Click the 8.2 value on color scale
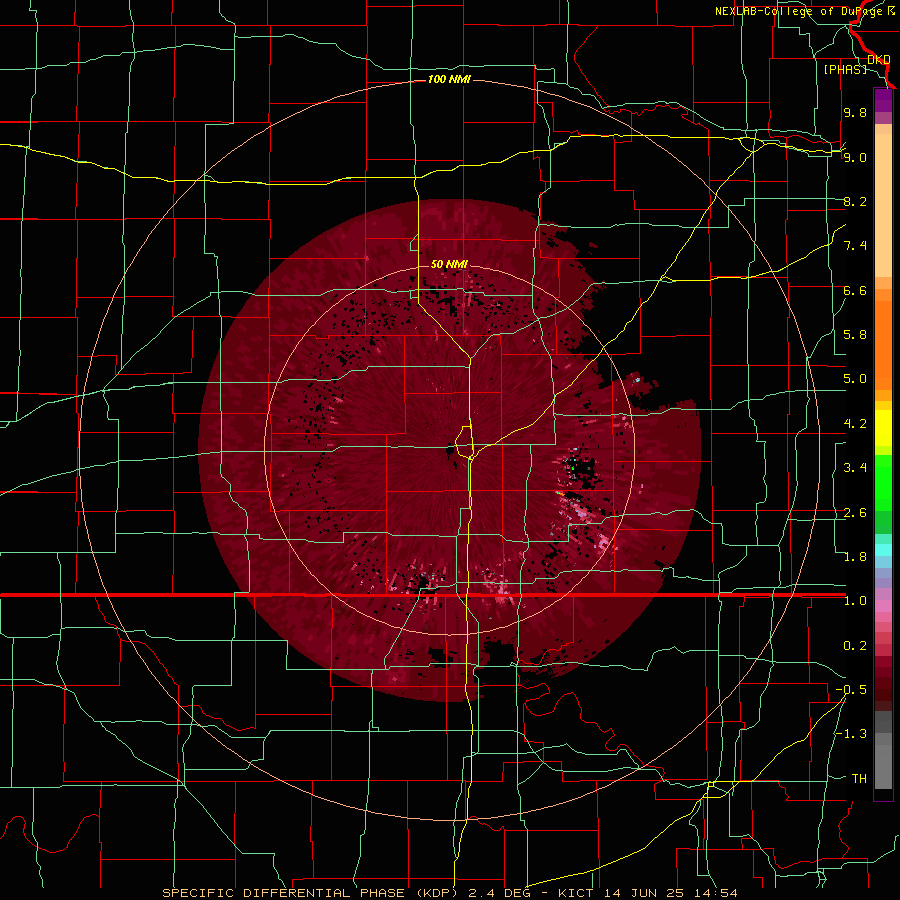The height and width of the screenshot is (900, 900). [x=855, y=201]
